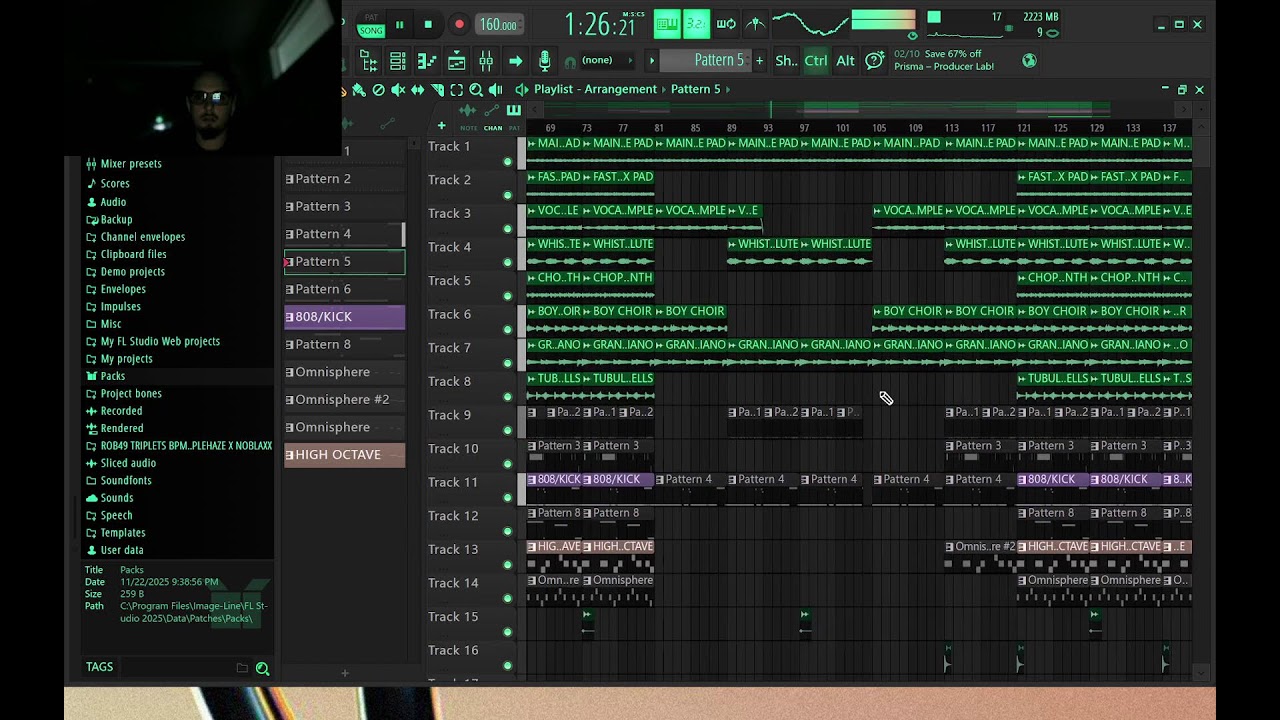
Task: Click the green arrow toolbar icon
Action: tap(516, 61)
